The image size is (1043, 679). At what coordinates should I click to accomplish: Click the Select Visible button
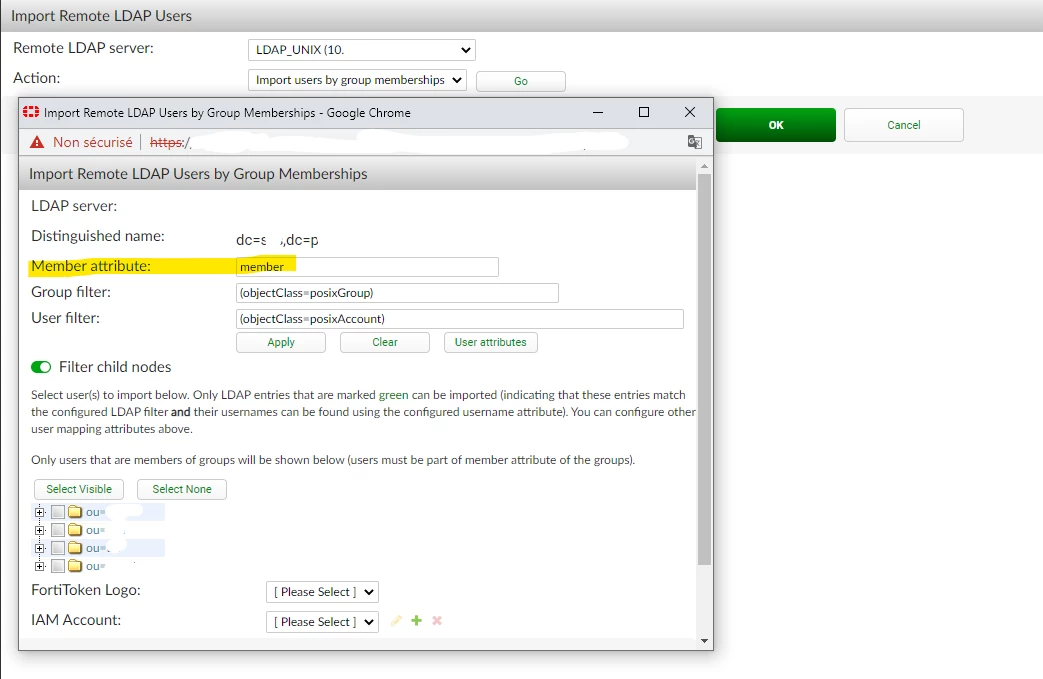tap(79, 489)
